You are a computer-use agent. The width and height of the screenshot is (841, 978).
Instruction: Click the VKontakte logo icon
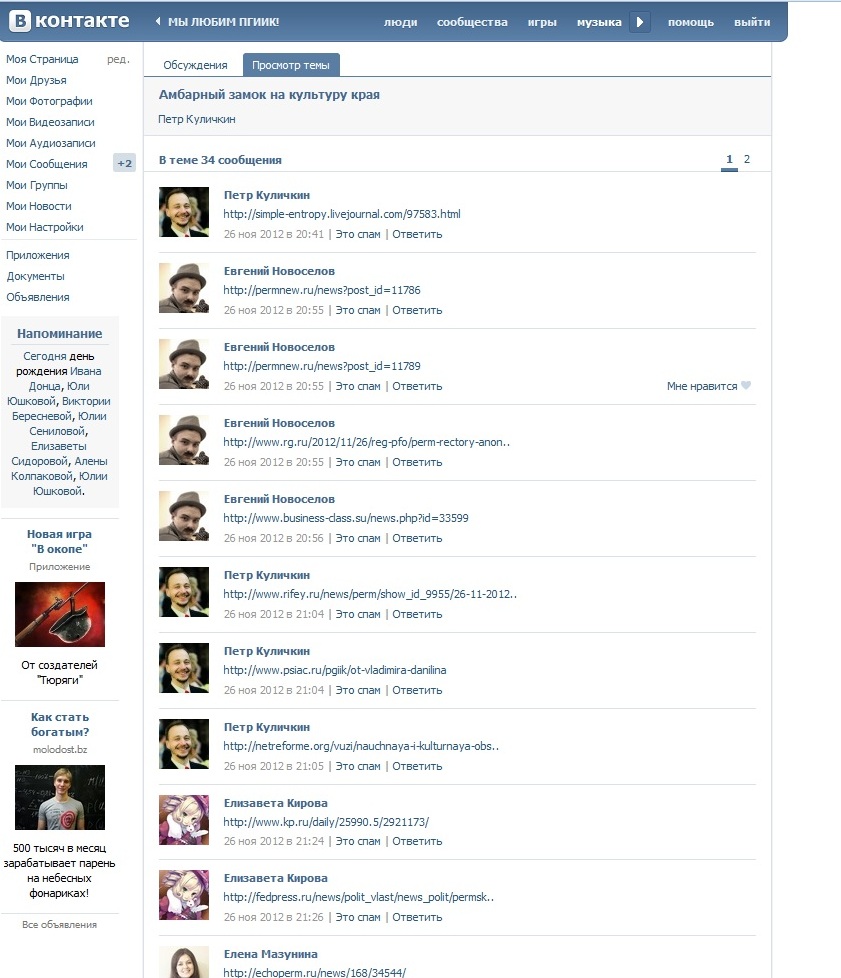point(20,21)
